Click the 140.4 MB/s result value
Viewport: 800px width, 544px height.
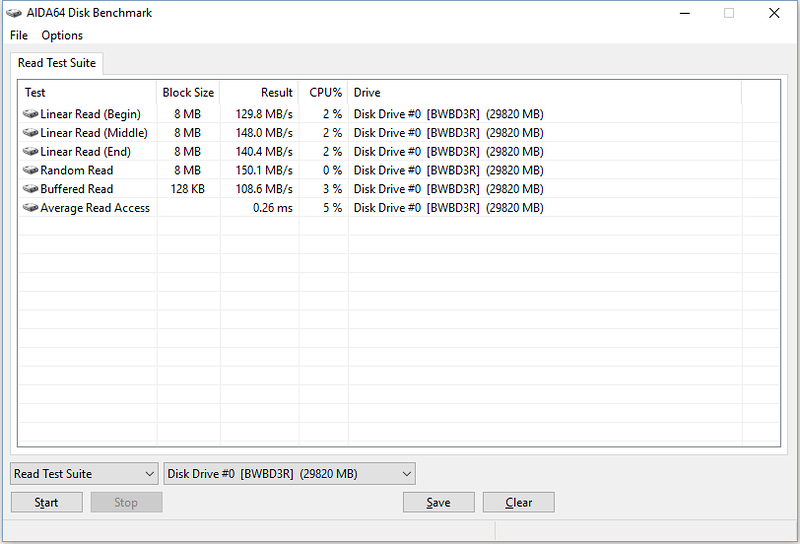coord(264,152)
